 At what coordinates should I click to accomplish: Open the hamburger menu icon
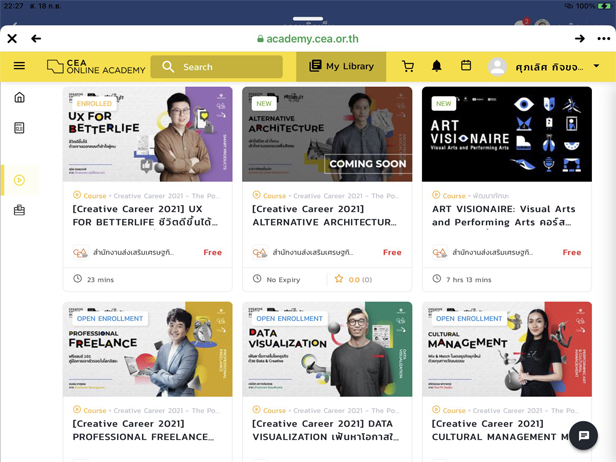pyautogui.click(x=19, y=66)
